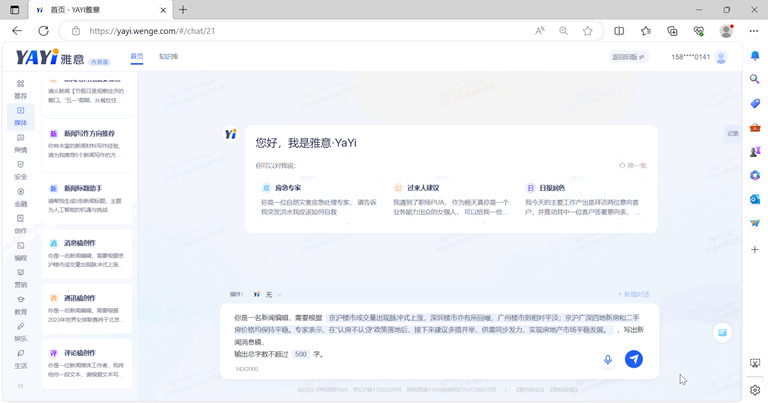Go back to the previous page
The height and width of the screenshot is (403, 768).
(x=17, y=31)
